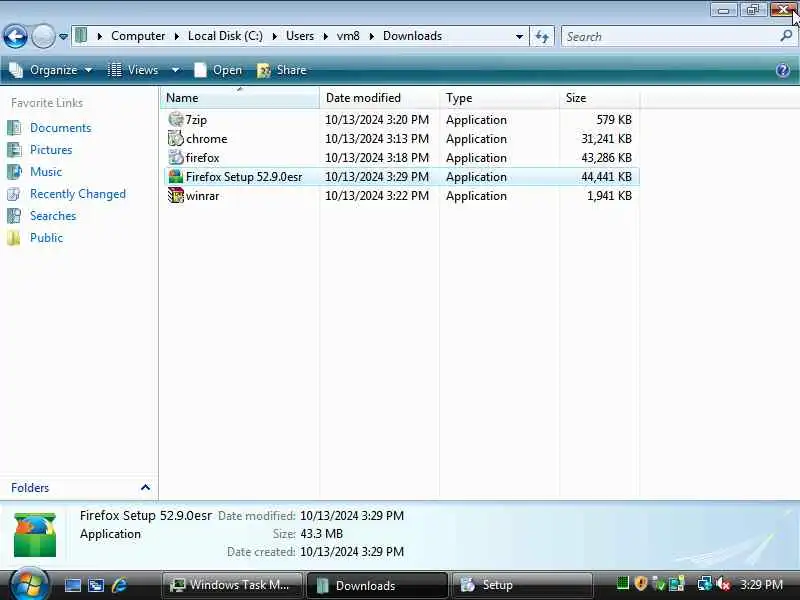800x600 pixels.
Task: Click the folder icon in address bar
Action: 81,36
